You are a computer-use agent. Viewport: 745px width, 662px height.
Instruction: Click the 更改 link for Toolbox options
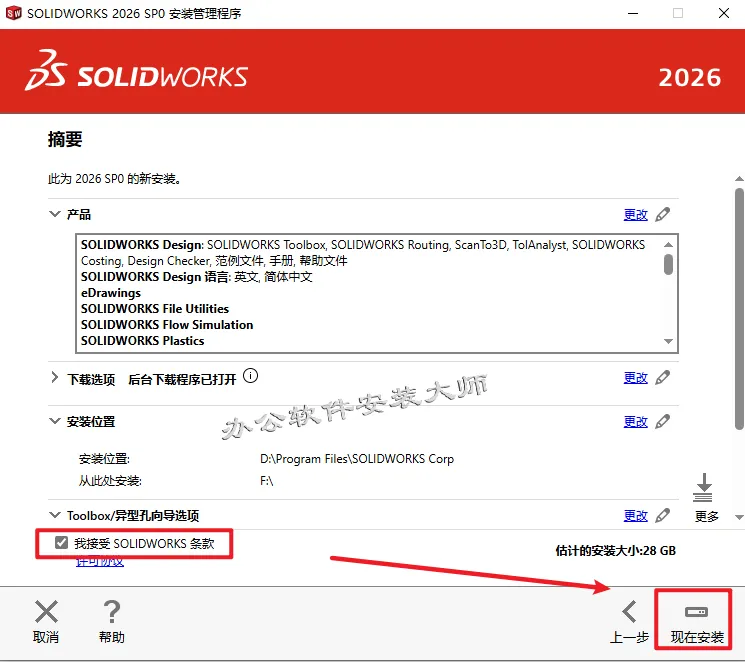pyautogui.click(x=635, y=516)
